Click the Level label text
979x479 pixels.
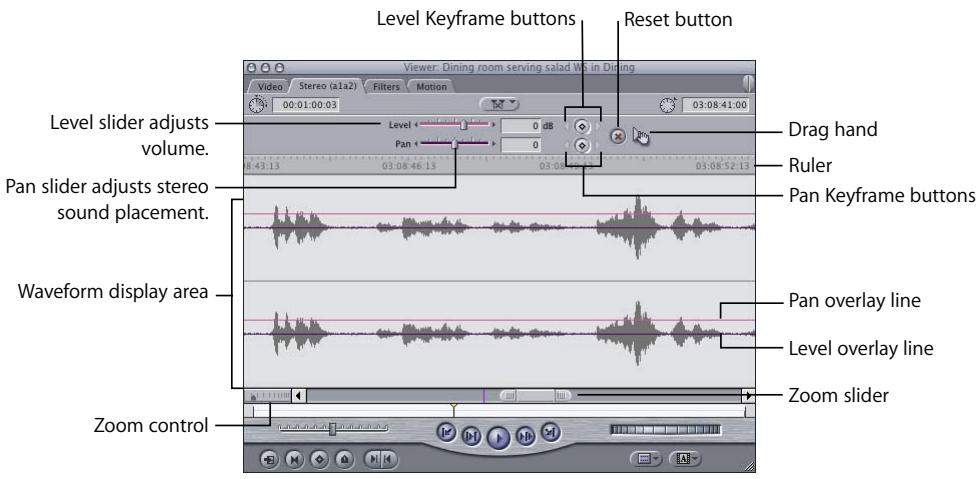pos(400,125)
